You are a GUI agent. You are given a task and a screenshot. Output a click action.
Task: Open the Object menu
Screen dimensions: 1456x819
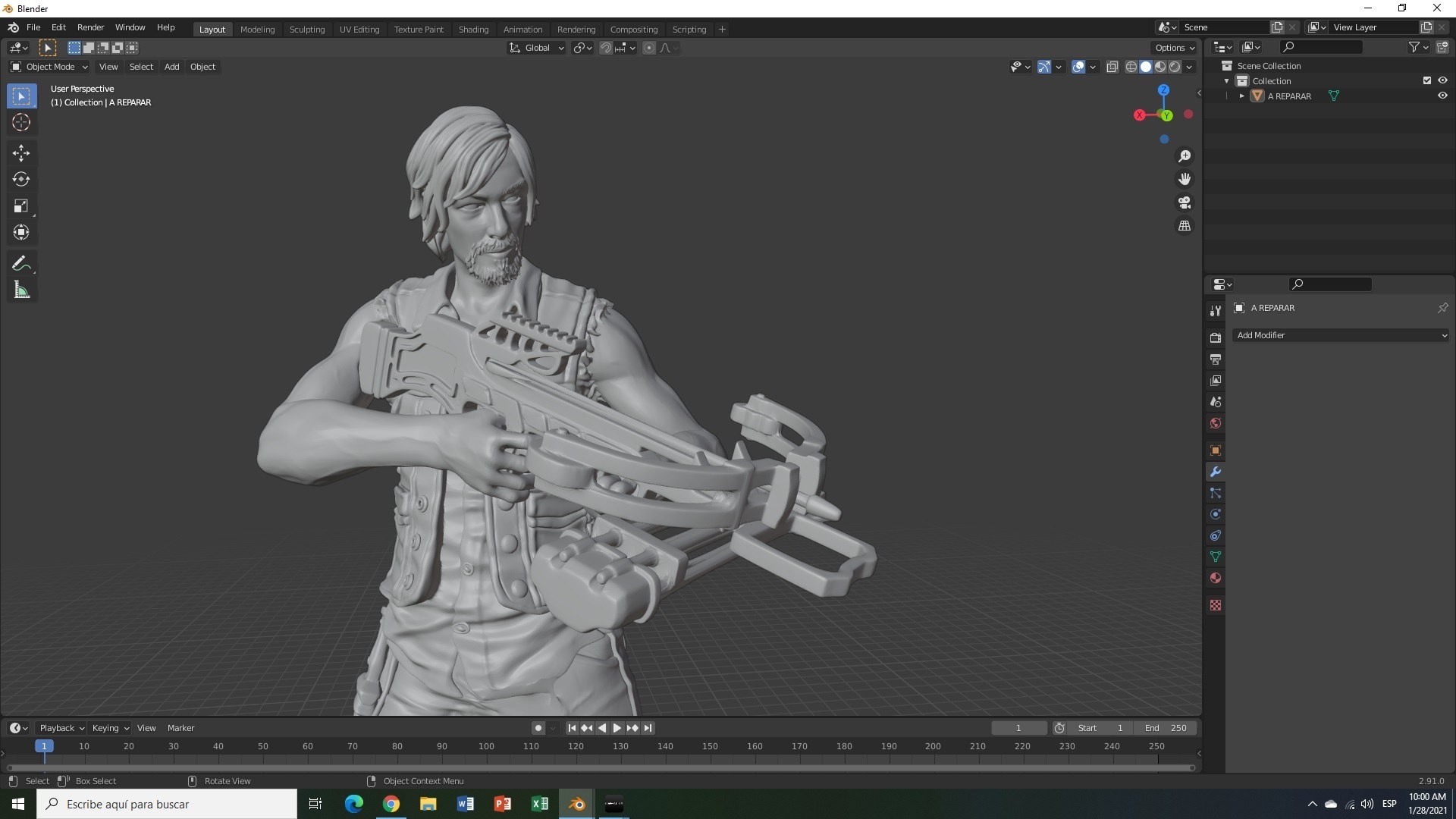point(202,67)
